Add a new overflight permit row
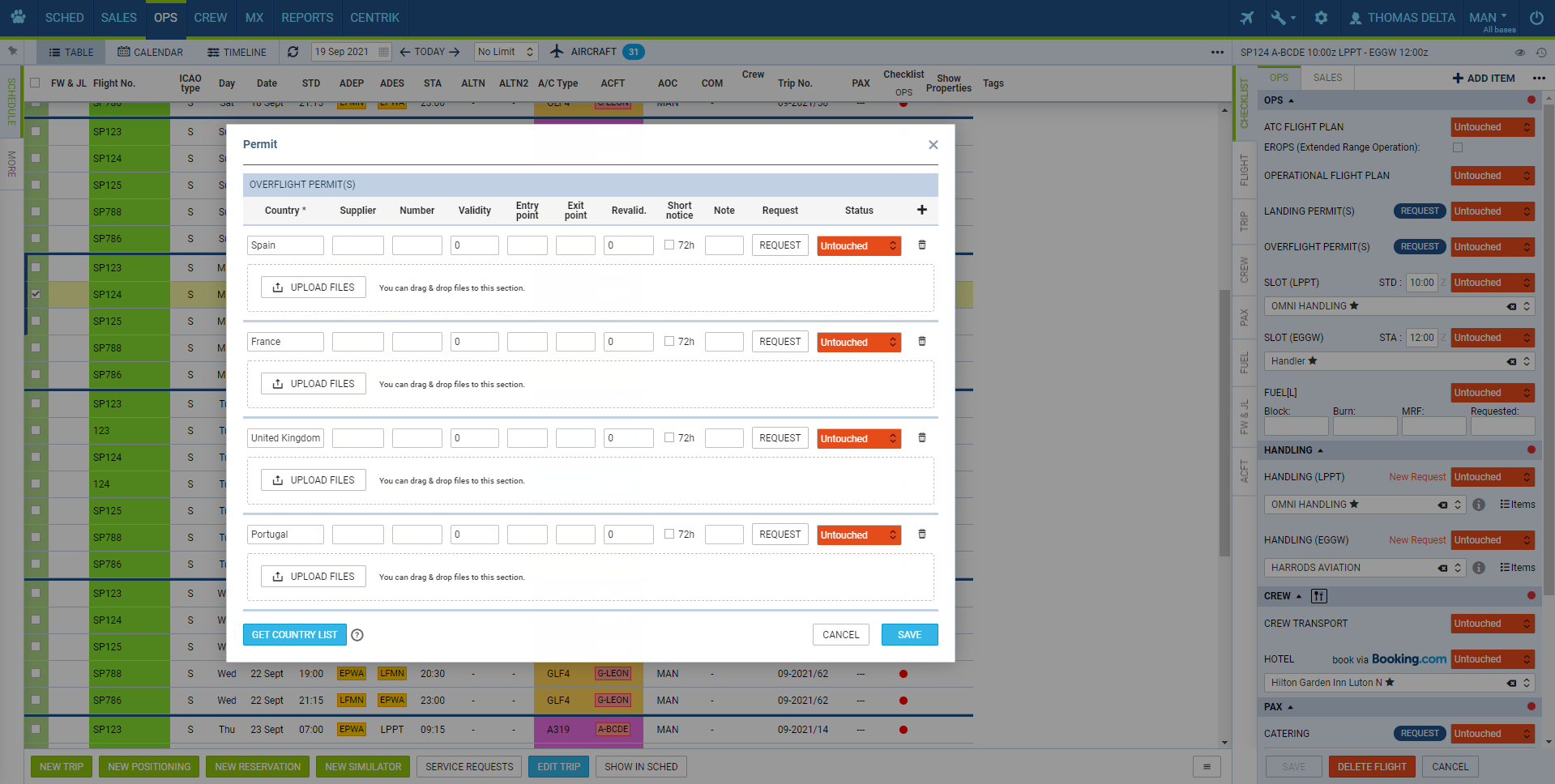This screenshot has height=784, width=1555. 921,210
